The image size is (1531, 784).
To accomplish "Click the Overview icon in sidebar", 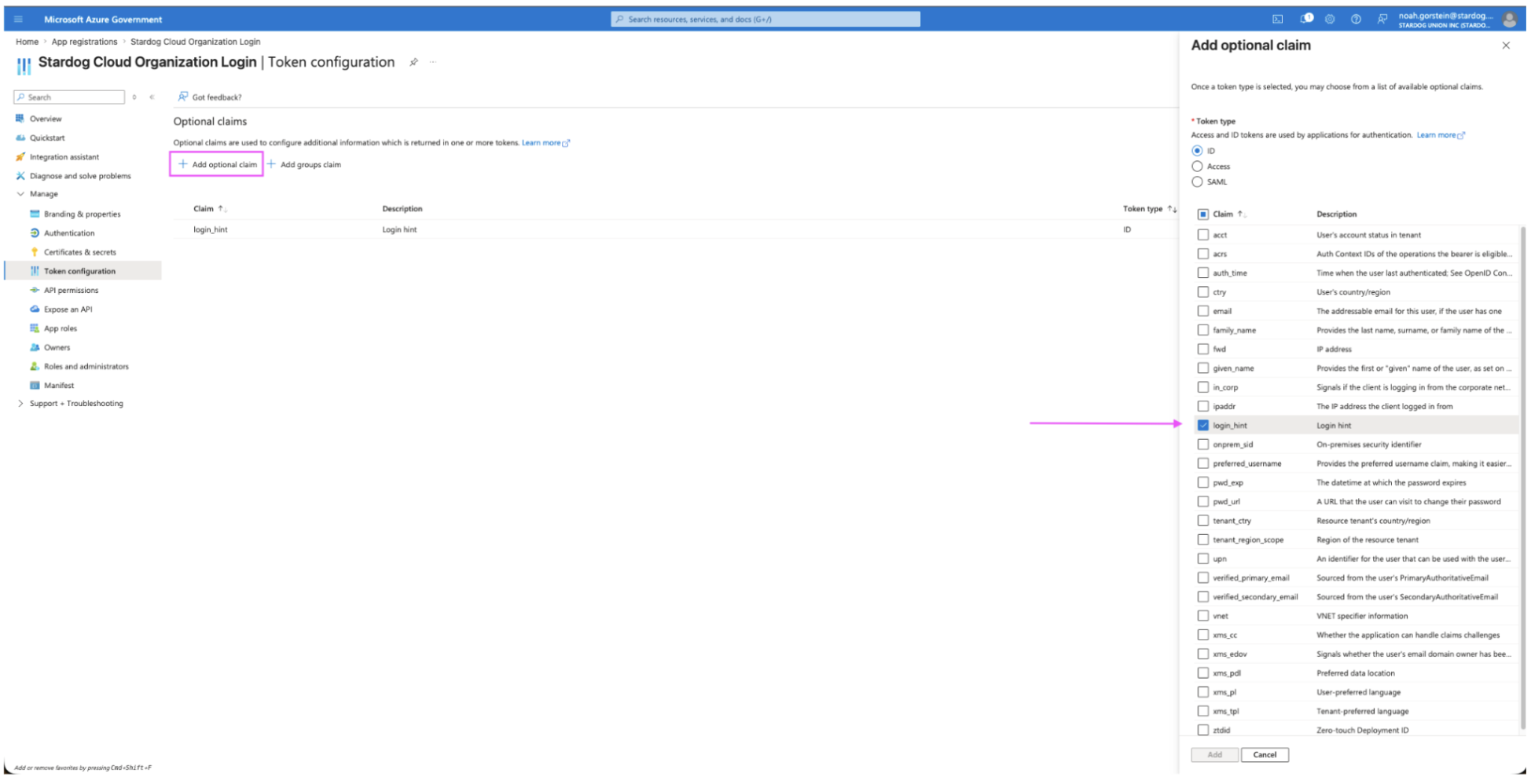I will coord(20,119).
